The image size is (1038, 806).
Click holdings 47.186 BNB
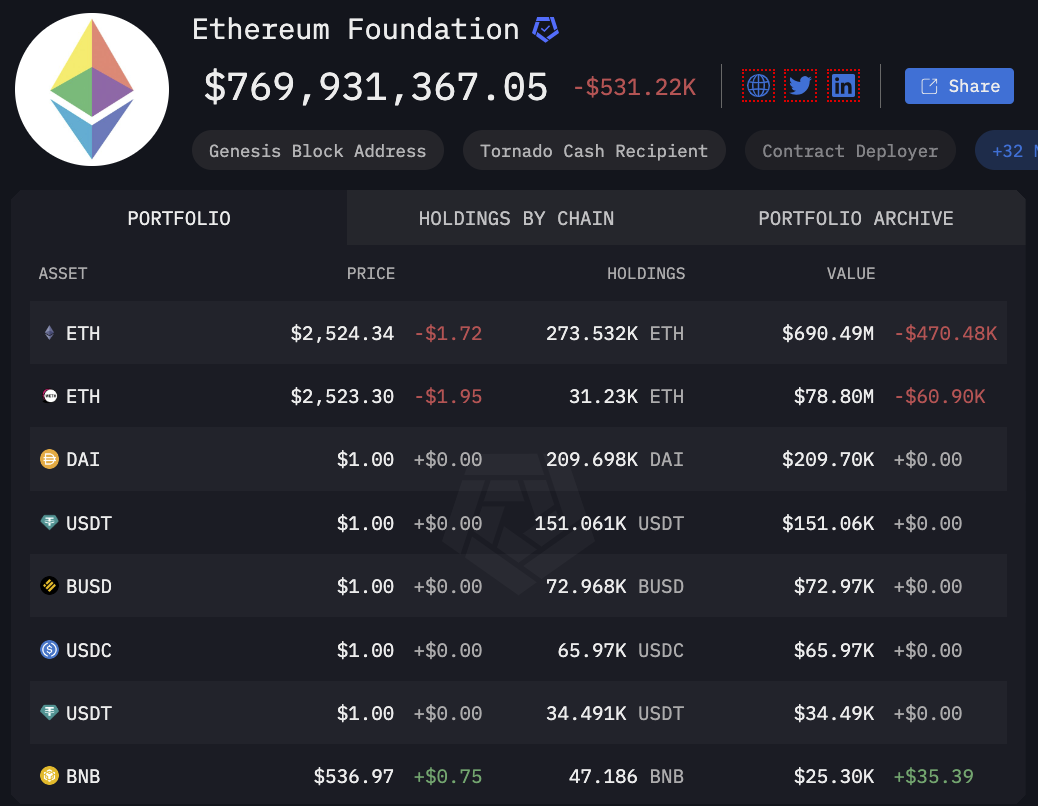[x=626, y=776]
